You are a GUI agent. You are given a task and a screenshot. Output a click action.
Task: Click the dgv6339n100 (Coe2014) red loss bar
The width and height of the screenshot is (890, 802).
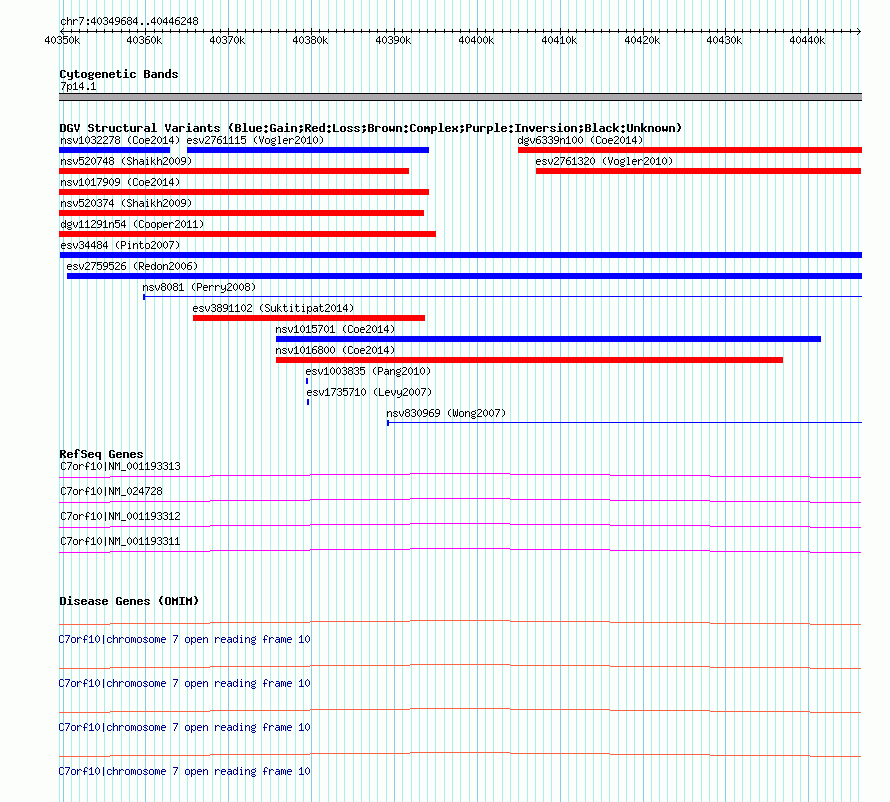pos(690,150)
